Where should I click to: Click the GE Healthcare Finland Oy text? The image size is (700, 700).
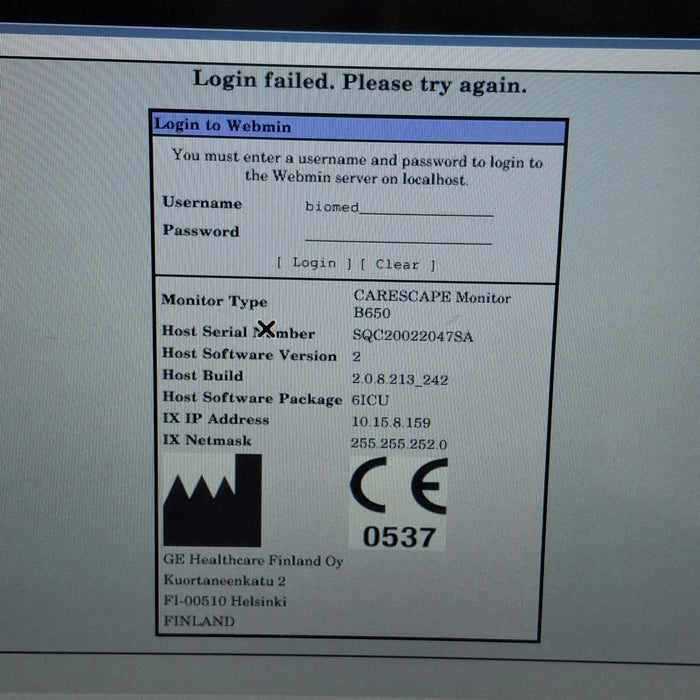(252, 561)
